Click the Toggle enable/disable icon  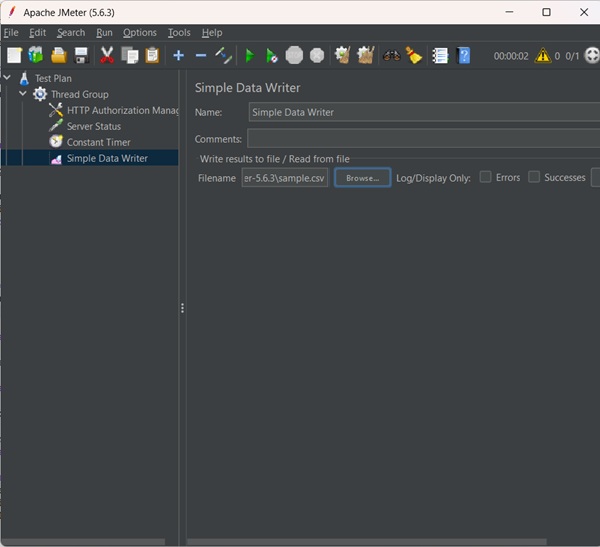click(223, 56)
